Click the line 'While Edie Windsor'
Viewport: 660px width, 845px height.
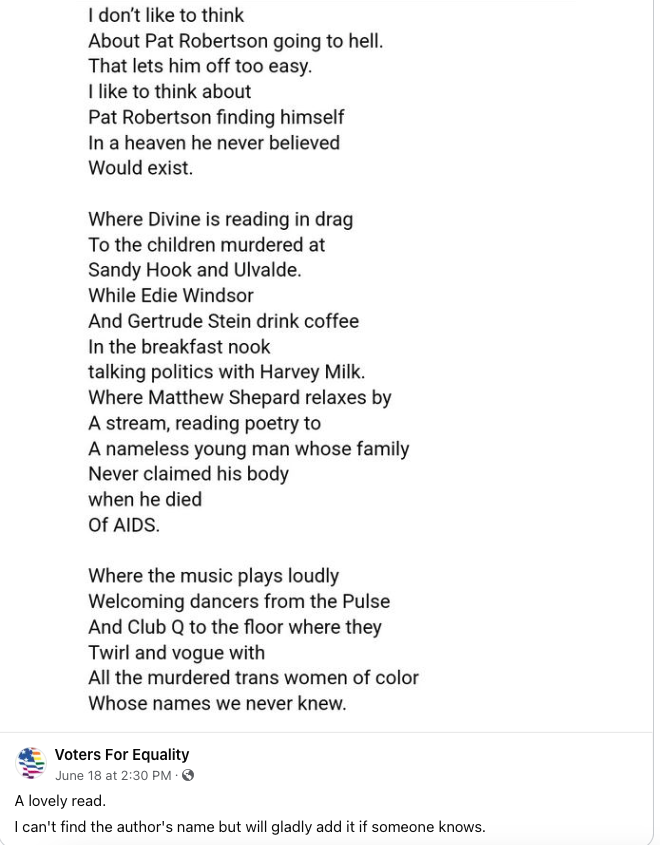pyautogui.click(x=171, y=296)
